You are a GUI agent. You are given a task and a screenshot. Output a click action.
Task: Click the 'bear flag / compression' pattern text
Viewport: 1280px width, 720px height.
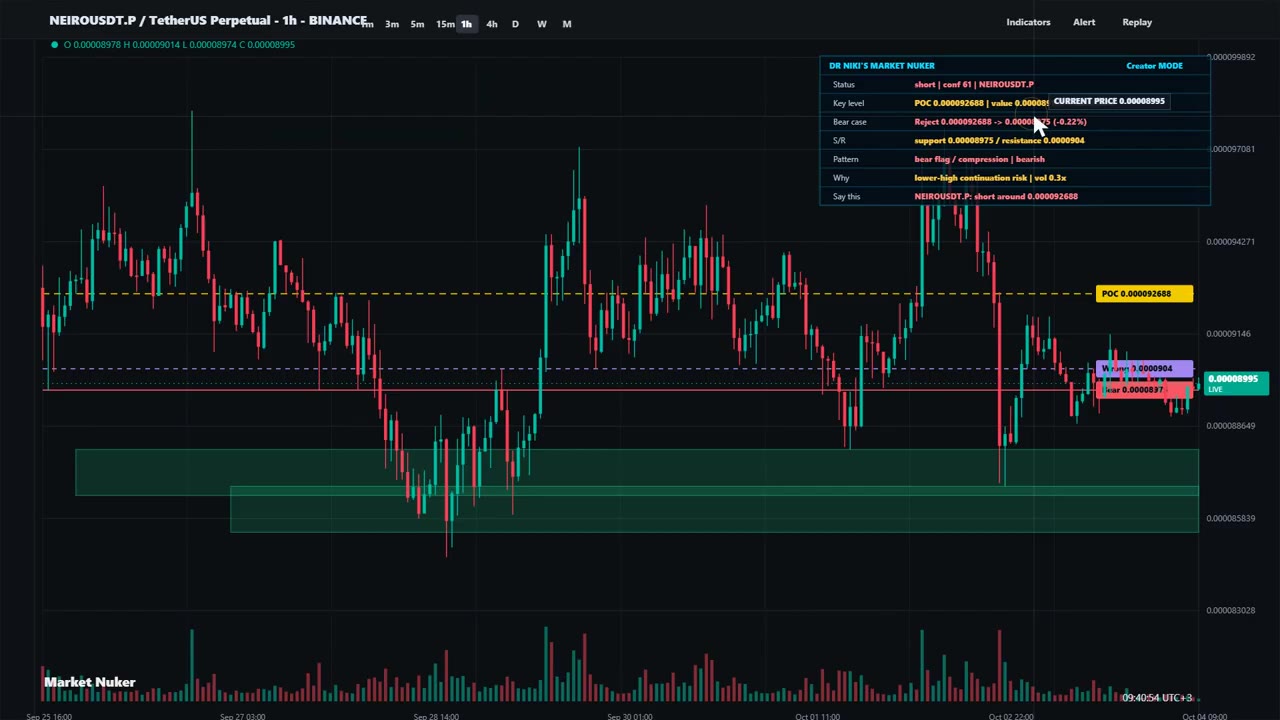979,159
